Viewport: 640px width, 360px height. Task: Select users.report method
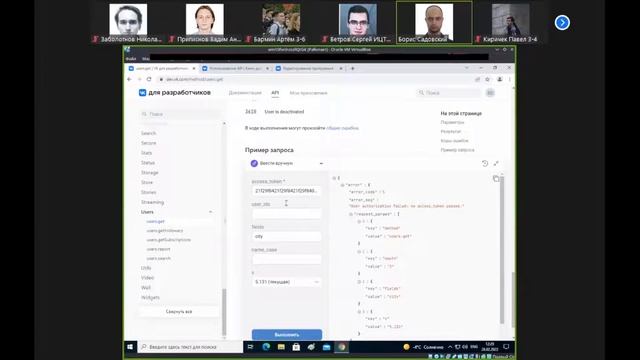click(158, 249)
